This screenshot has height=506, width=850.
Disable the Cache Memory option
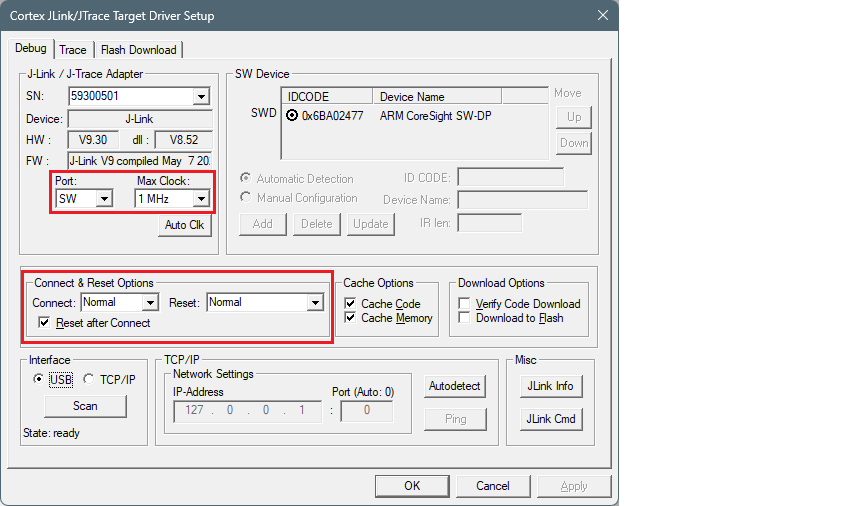pyautogui.click(x=351, y=318)
